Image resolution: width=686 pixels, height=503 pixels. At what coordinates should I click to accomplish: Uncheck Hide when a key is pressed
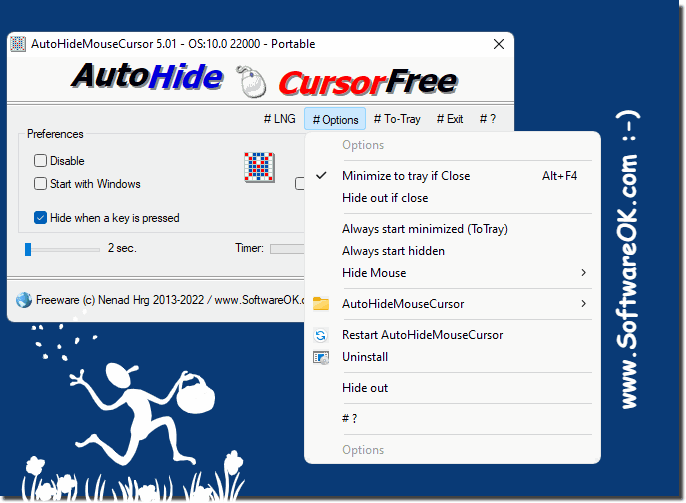(x=40, y=217)
